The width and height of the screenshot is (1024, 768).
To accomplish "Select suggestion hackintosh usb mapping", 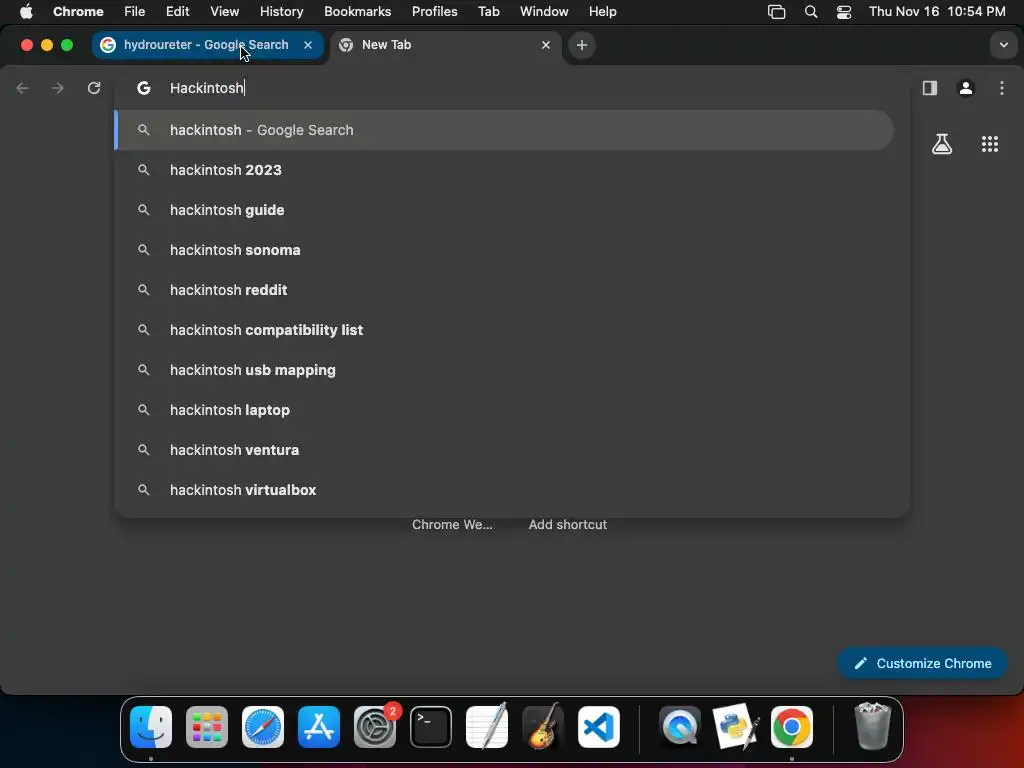I will click(x=504, y=370).
